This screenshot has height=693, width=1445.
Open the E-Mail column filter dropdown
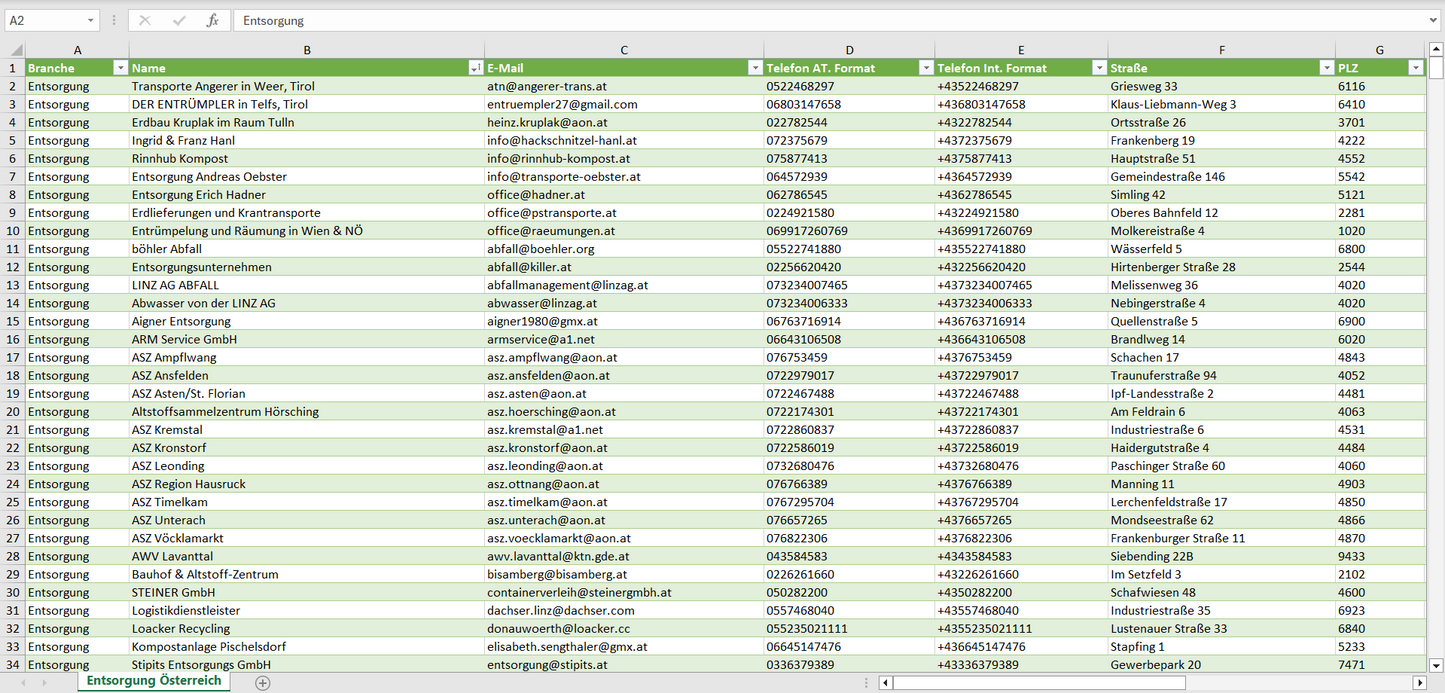755,68
